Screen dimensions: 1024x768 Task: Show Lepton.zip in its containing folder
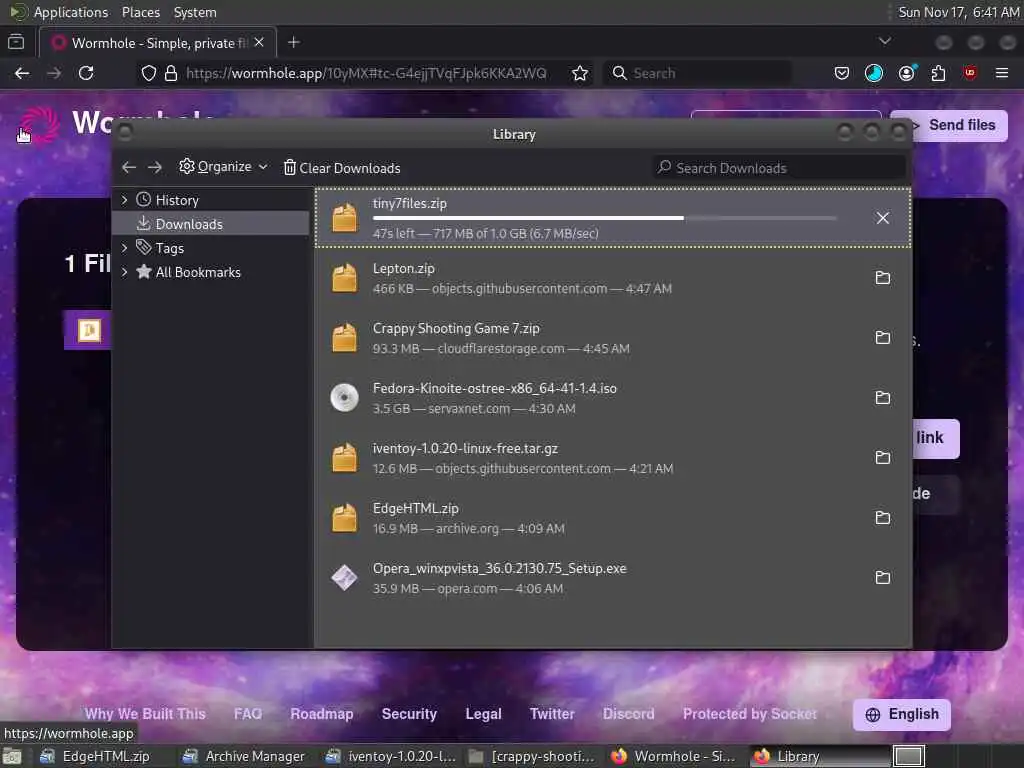(x=882, y=278)
